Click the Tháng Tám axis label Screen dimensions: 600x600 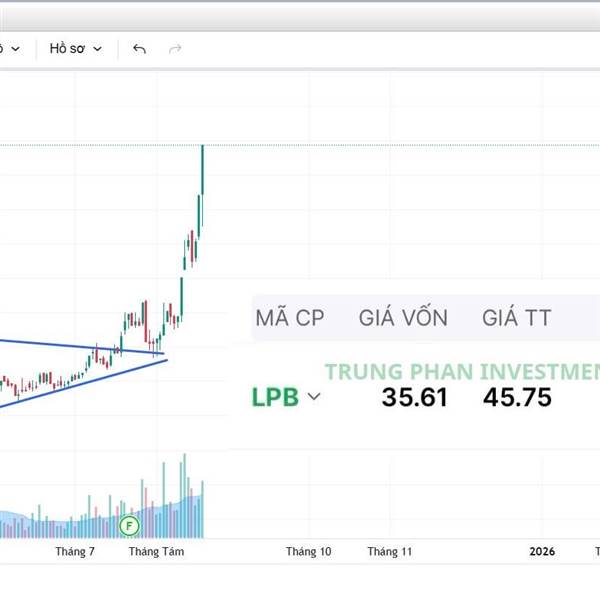(156, 551)
